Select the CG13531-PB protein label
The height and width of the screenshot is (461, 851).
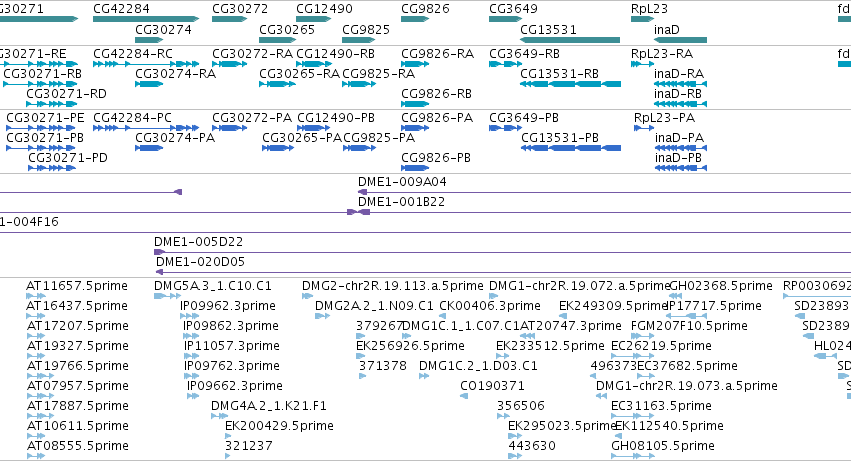click(560, 138)
